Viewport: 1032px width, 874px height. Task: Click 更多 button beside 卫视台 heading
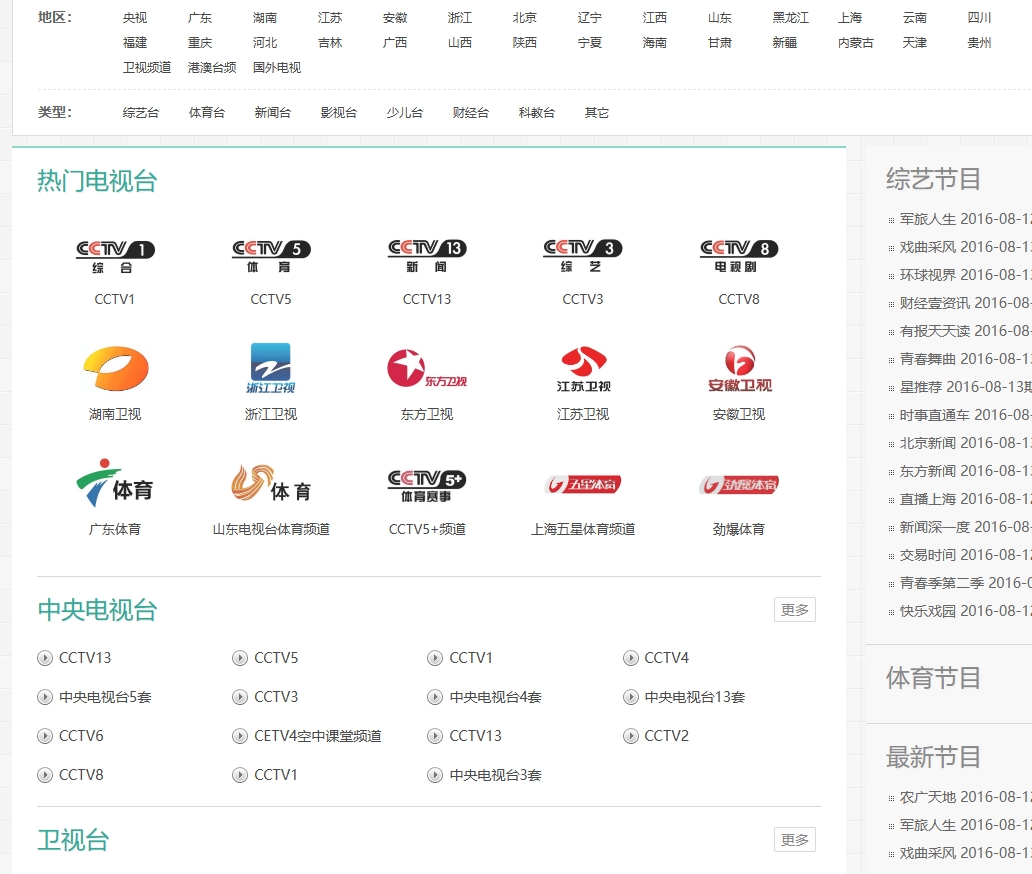794,840
